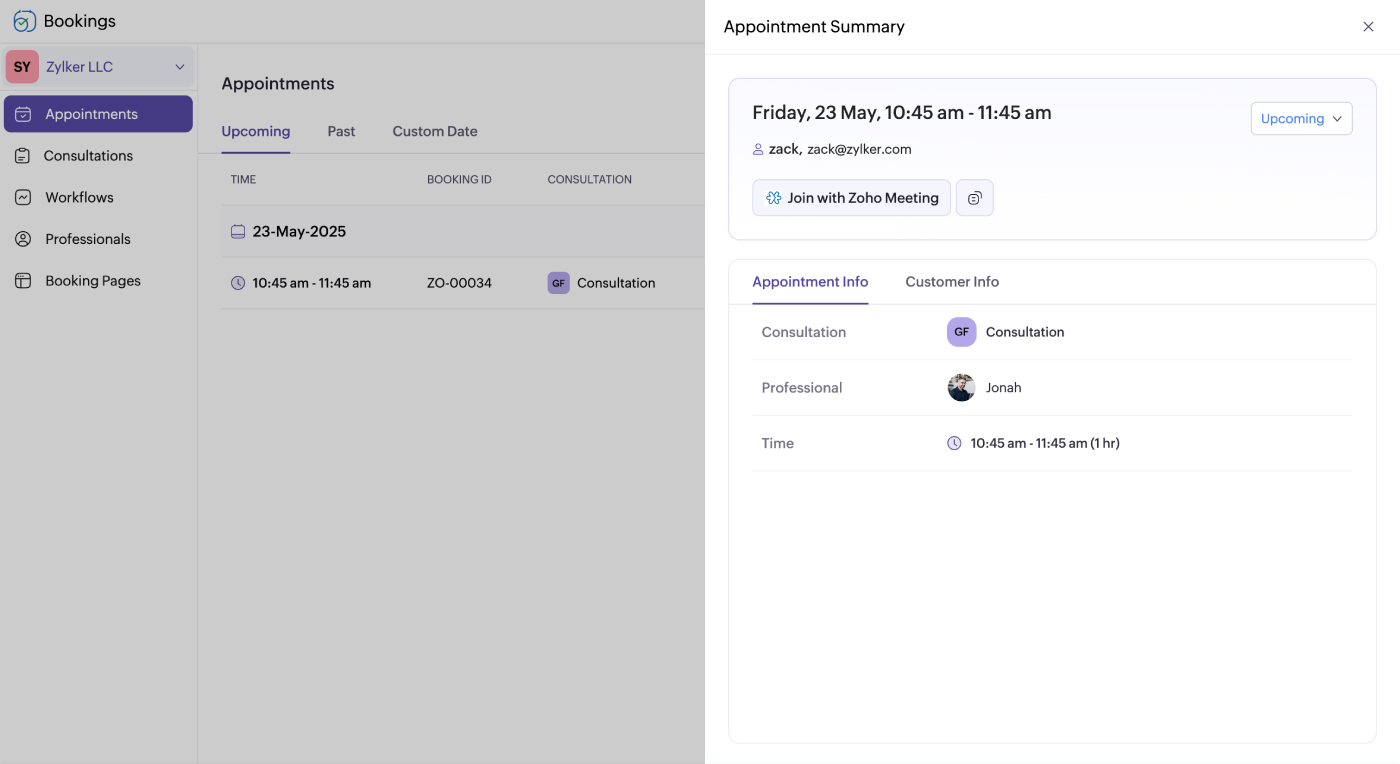Select booking ZO-00034 row
Image resolution: width=1400 pixels, height=764 pixels.
(x=459, y=283)
